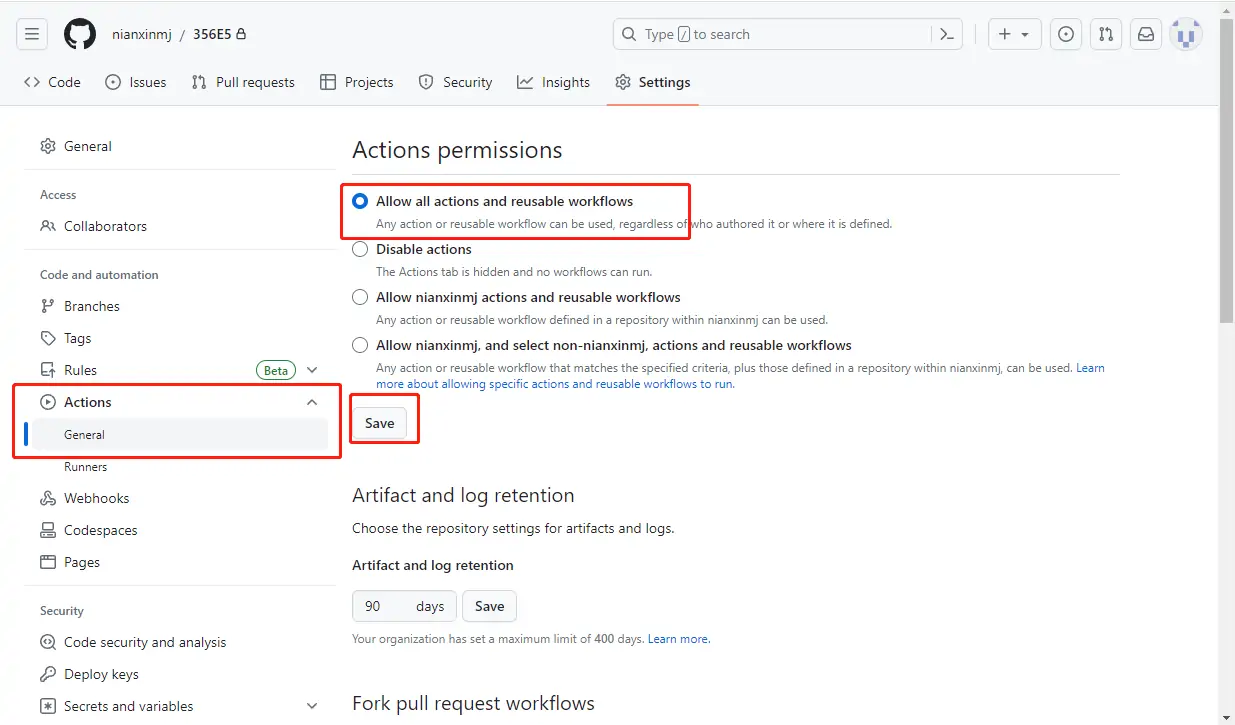The width and height of the screenshot is (1235, 725).
Task: Open Deploy keys from the sidebar
Action: point(100,673)
